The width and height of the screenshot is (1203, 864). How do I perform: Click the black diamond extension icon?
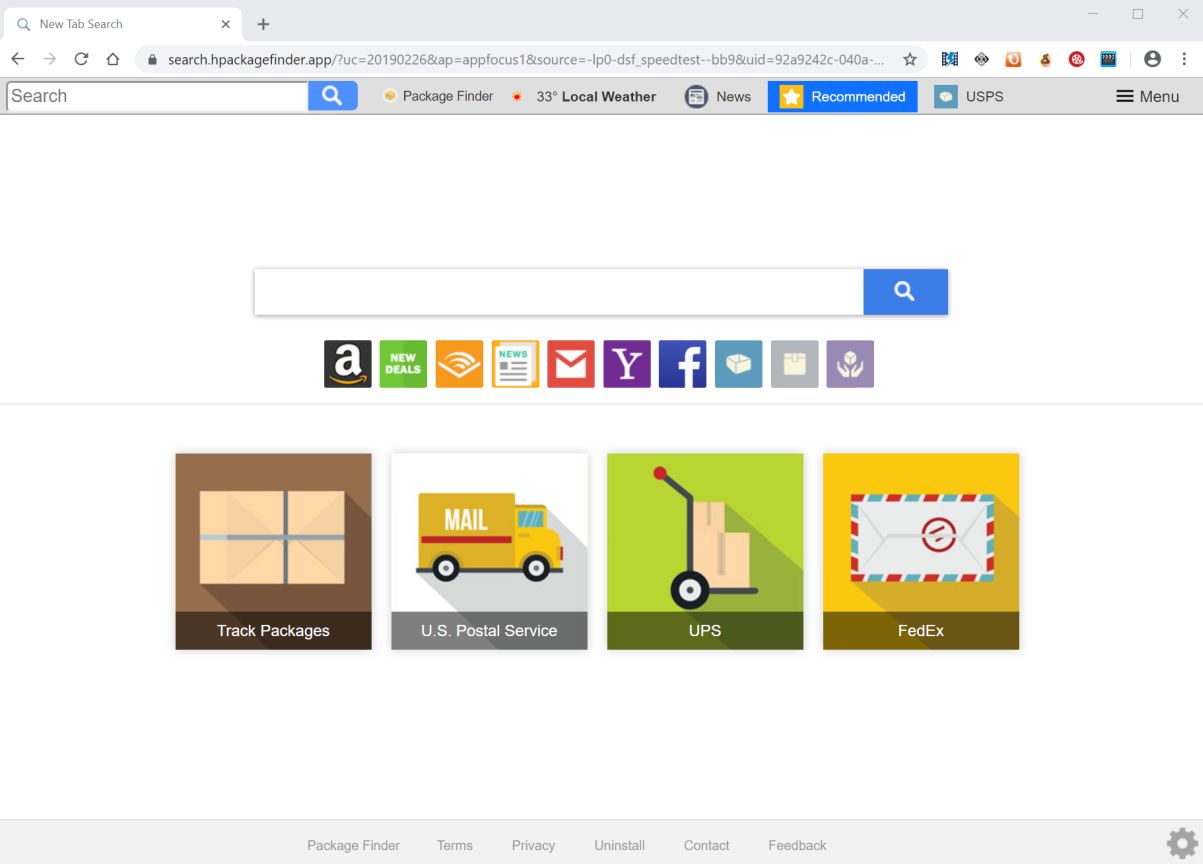coord(982,59)
